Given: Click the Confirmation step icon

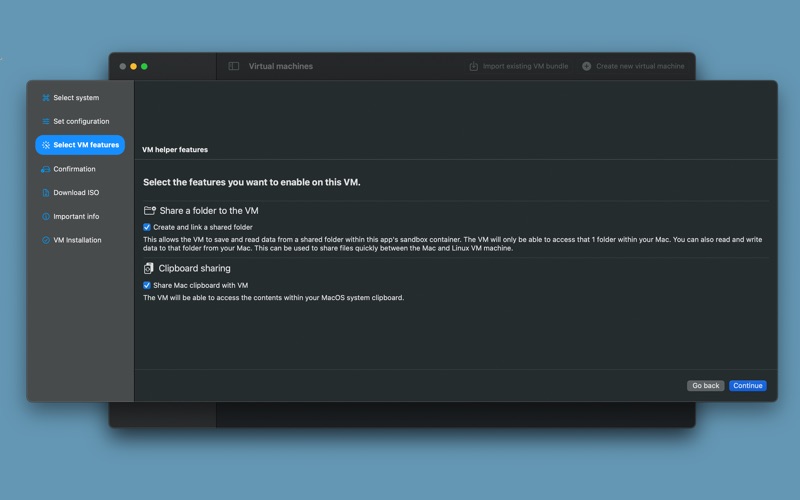Looking at the screenshot, I should coord(45,169).
